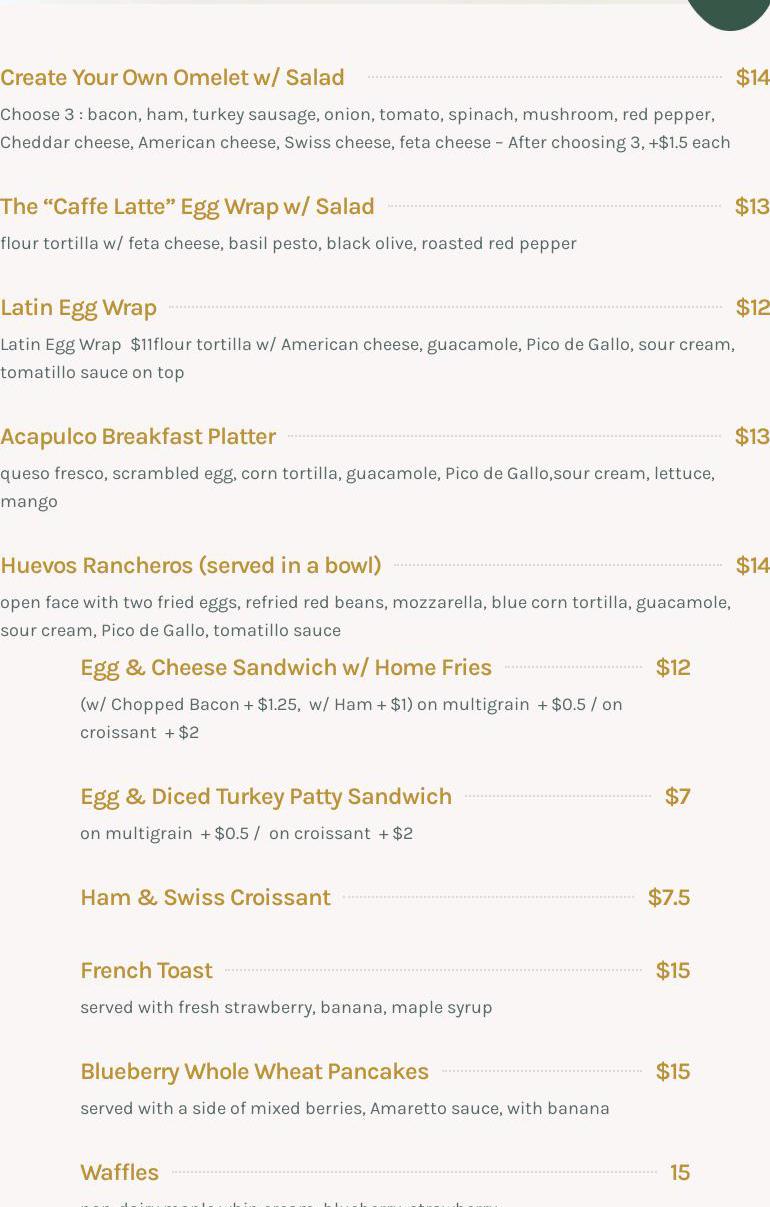The height and width of the screenshot is (1207, 770).
Task: Click the $7 price for Turkey Patty Sandwich
Action: pos(678,796)
